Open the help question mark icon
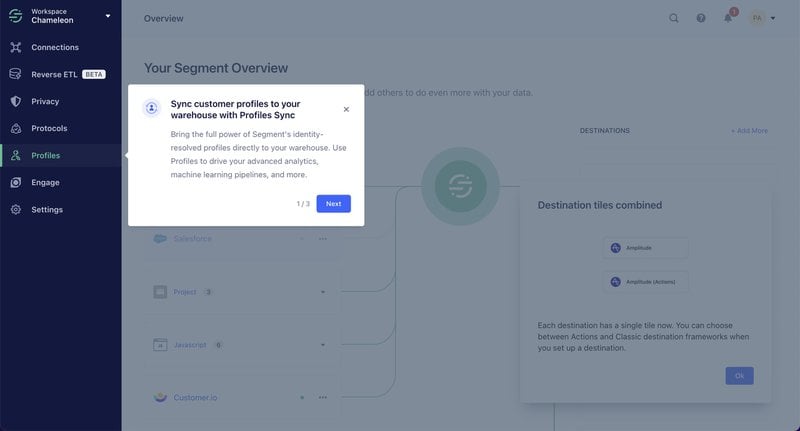The image size is (800, 431). tap(701, 18)
